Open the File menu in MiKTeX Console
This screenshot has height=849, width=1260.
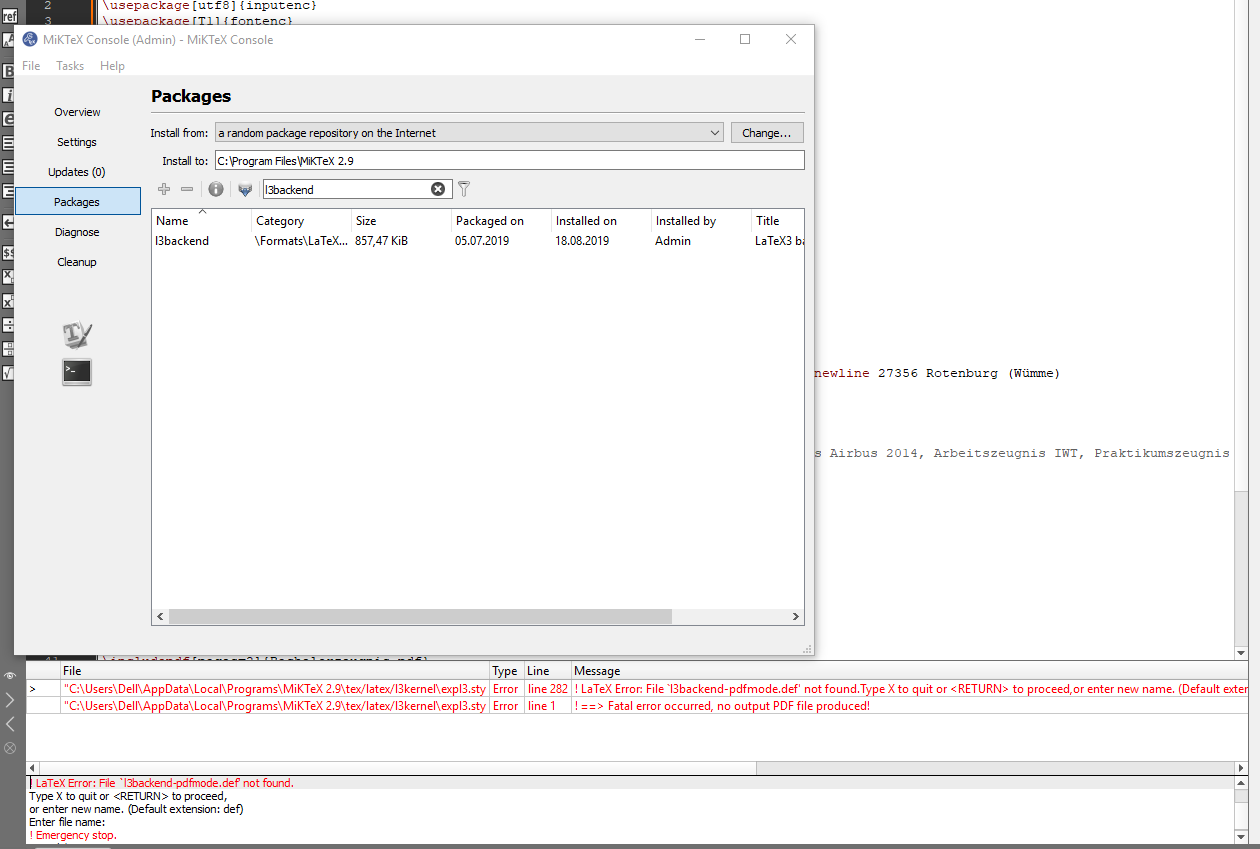pos(31,65)
